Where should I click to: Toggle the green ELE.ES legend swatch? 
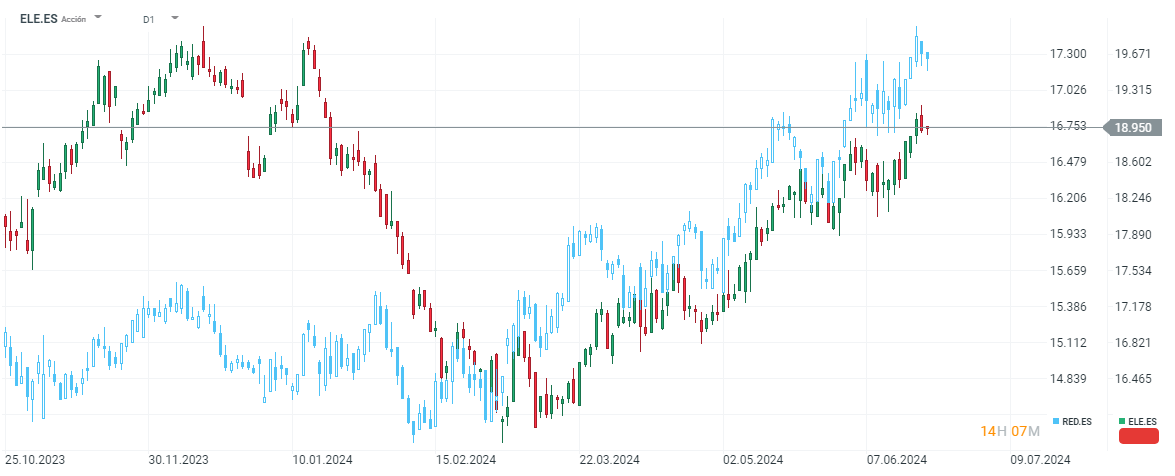click(x=1122, y=422)
